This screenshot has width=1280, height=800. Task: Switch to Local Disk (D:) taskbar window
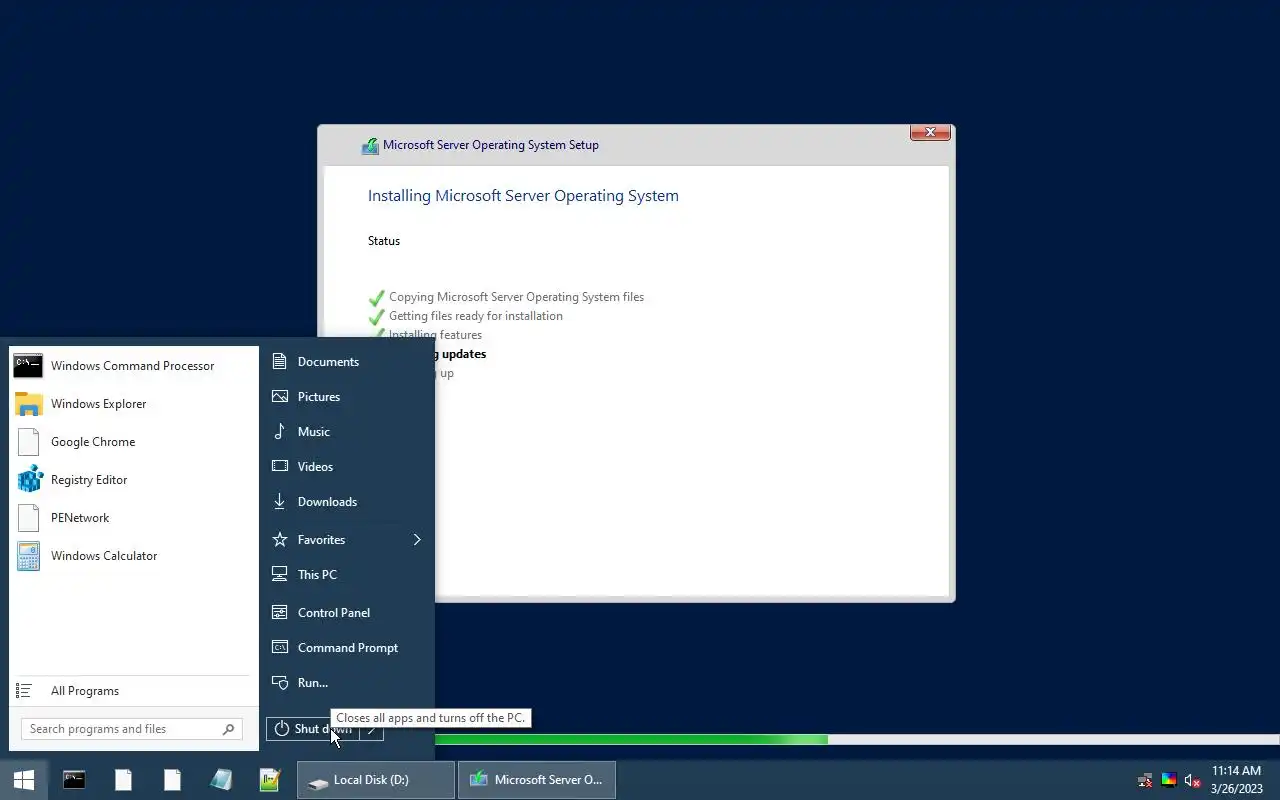coord(376,780)
